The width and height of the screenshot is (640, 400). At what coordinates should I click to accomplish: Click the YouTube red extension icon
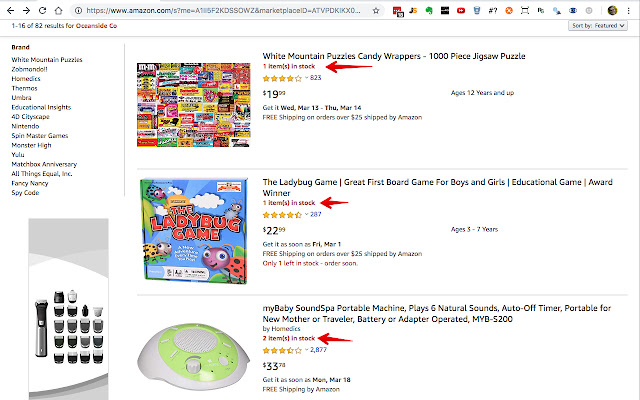pyautogui.click(x=459, y=9)
